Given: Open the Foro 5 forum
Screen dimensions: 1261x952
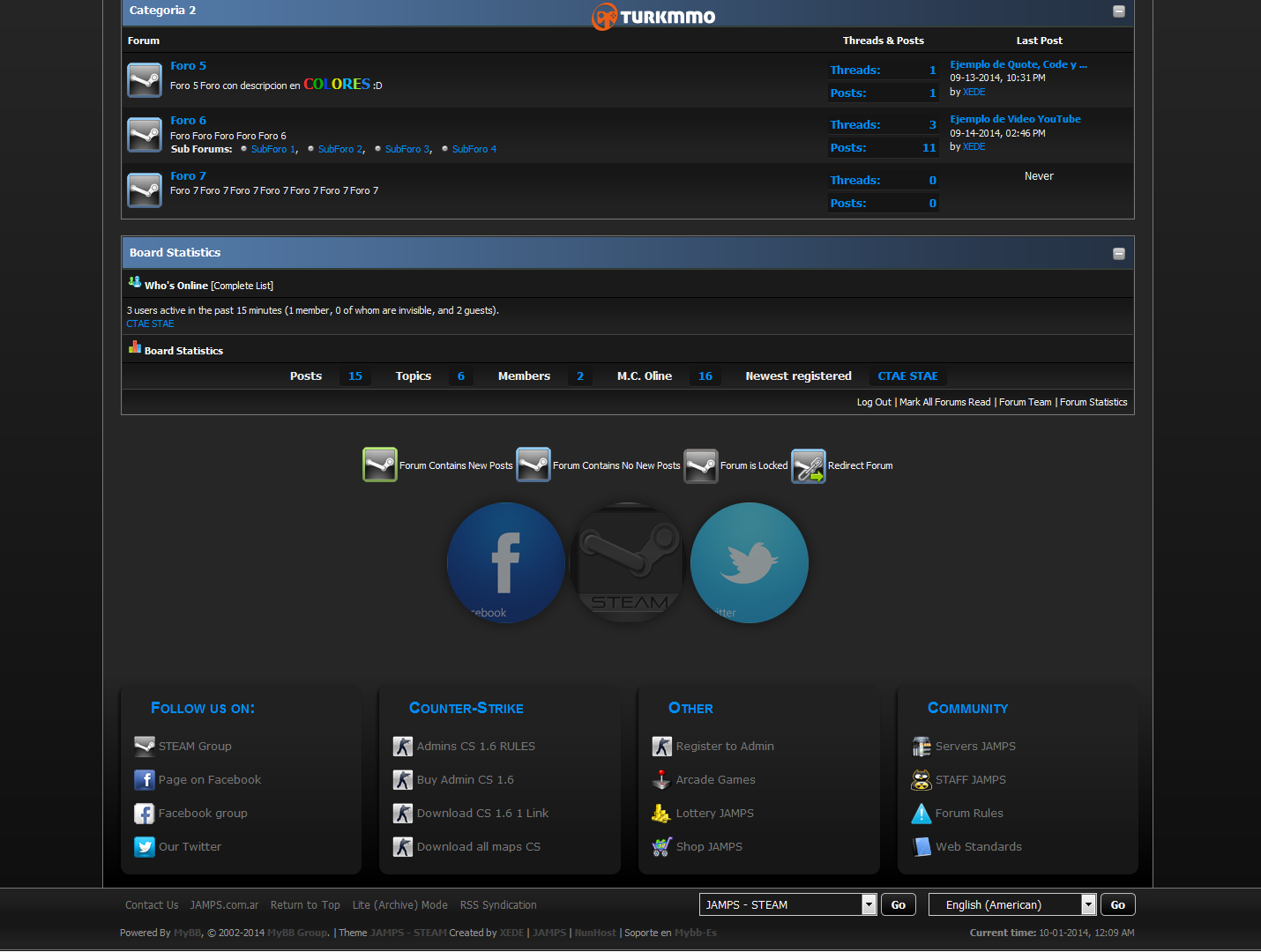Looking at the screenshot, I should (188, 66).
